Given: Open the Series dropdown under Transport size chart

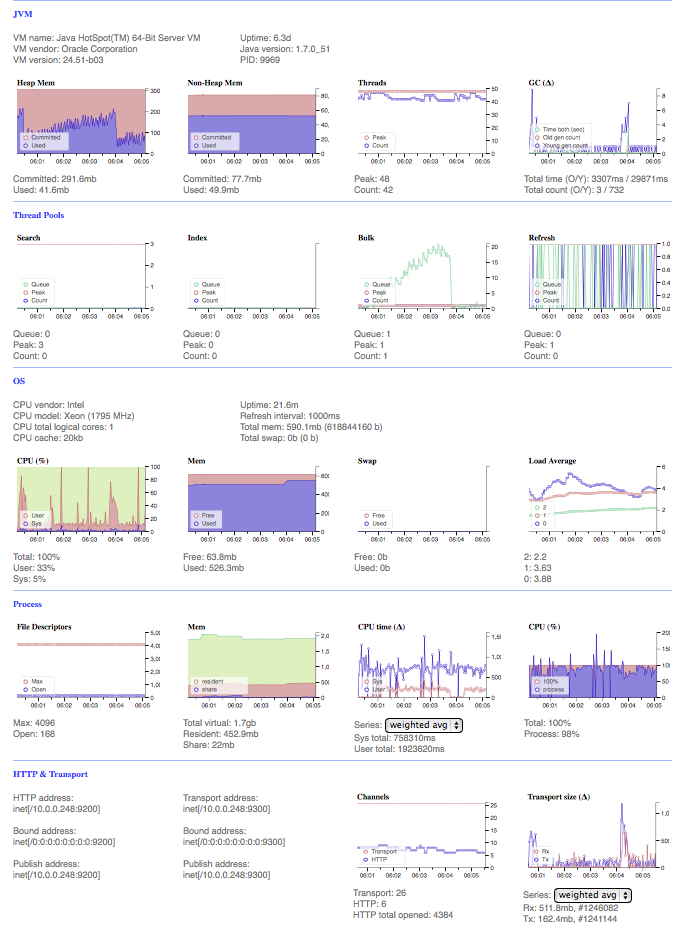Looking at the screenshot, I should pyautogui.click(x=592, y=895).
